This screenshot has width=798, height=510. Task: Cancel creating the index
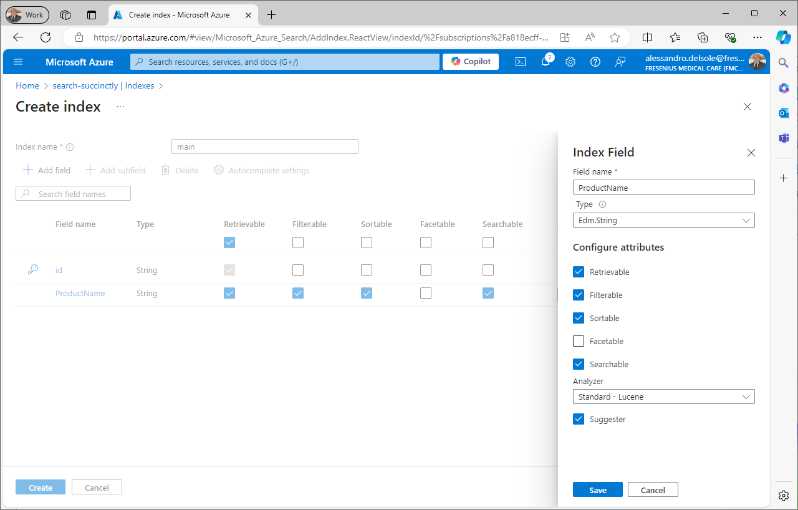click(96, 487)
